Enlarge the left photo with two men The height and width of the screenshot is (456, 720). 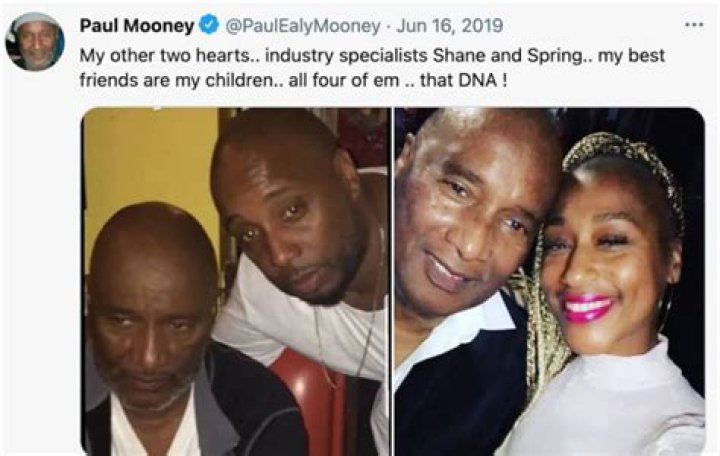click(235, 280)
